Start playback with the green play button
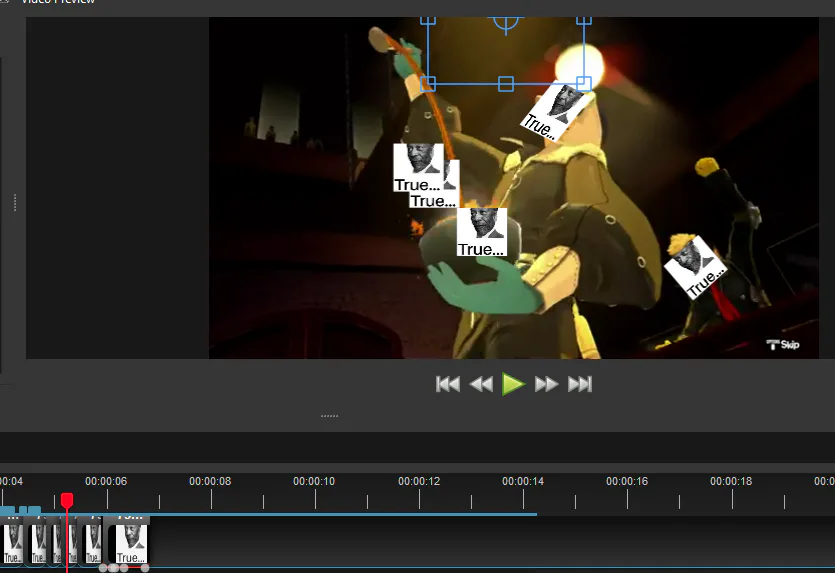 (x=513, y=384)
